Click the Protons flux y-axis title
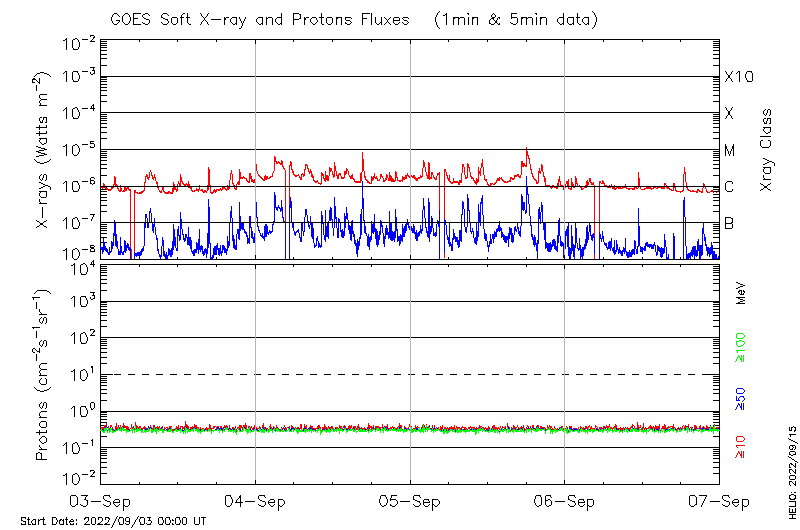The height and width of the screenshot is (530, 800). coord(43,375)
